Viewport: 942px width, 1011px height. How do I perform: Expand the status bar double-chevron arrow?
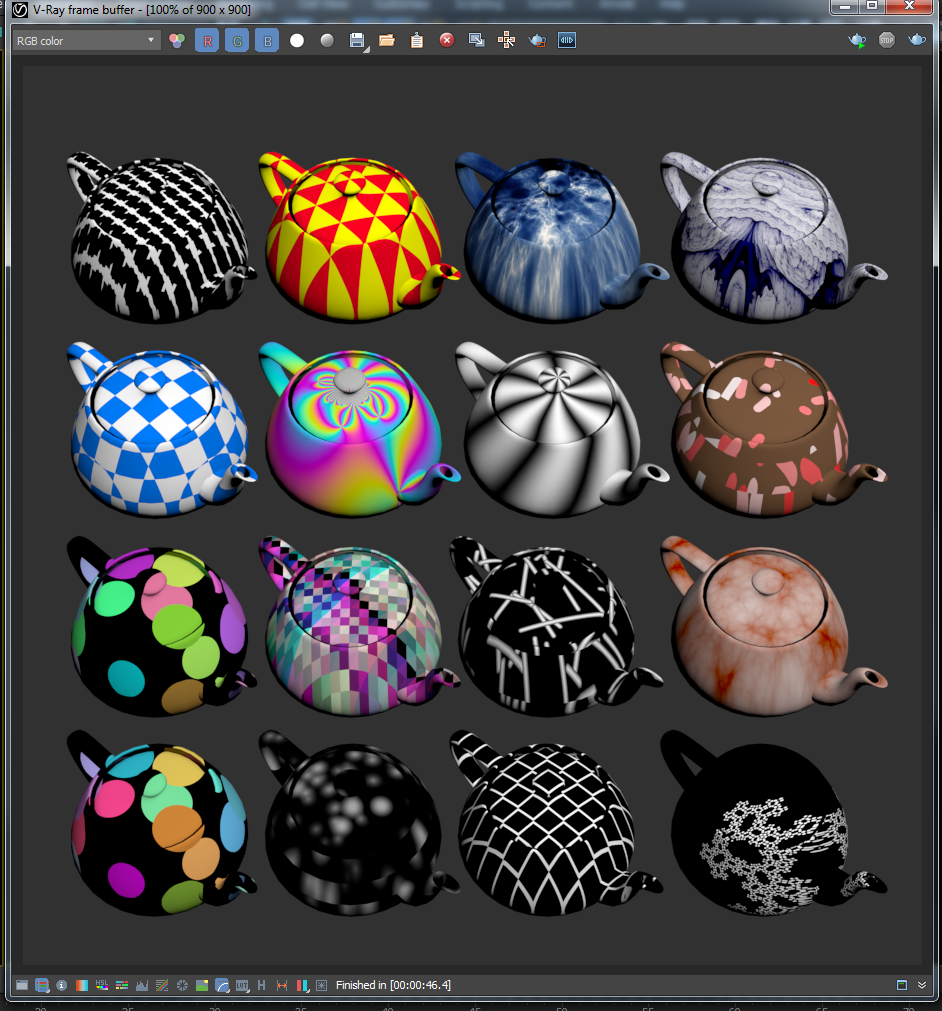[x=922, y=985]
